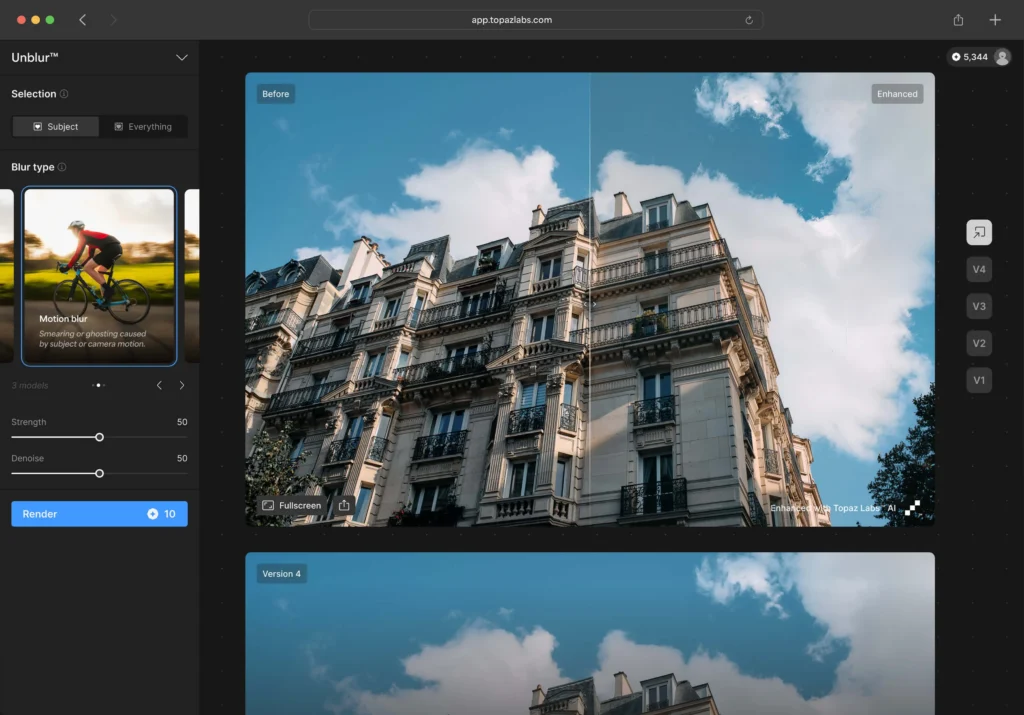The image size is (1024, 715).
Task: Click the Blur type info icon
Action: (62, 167)
